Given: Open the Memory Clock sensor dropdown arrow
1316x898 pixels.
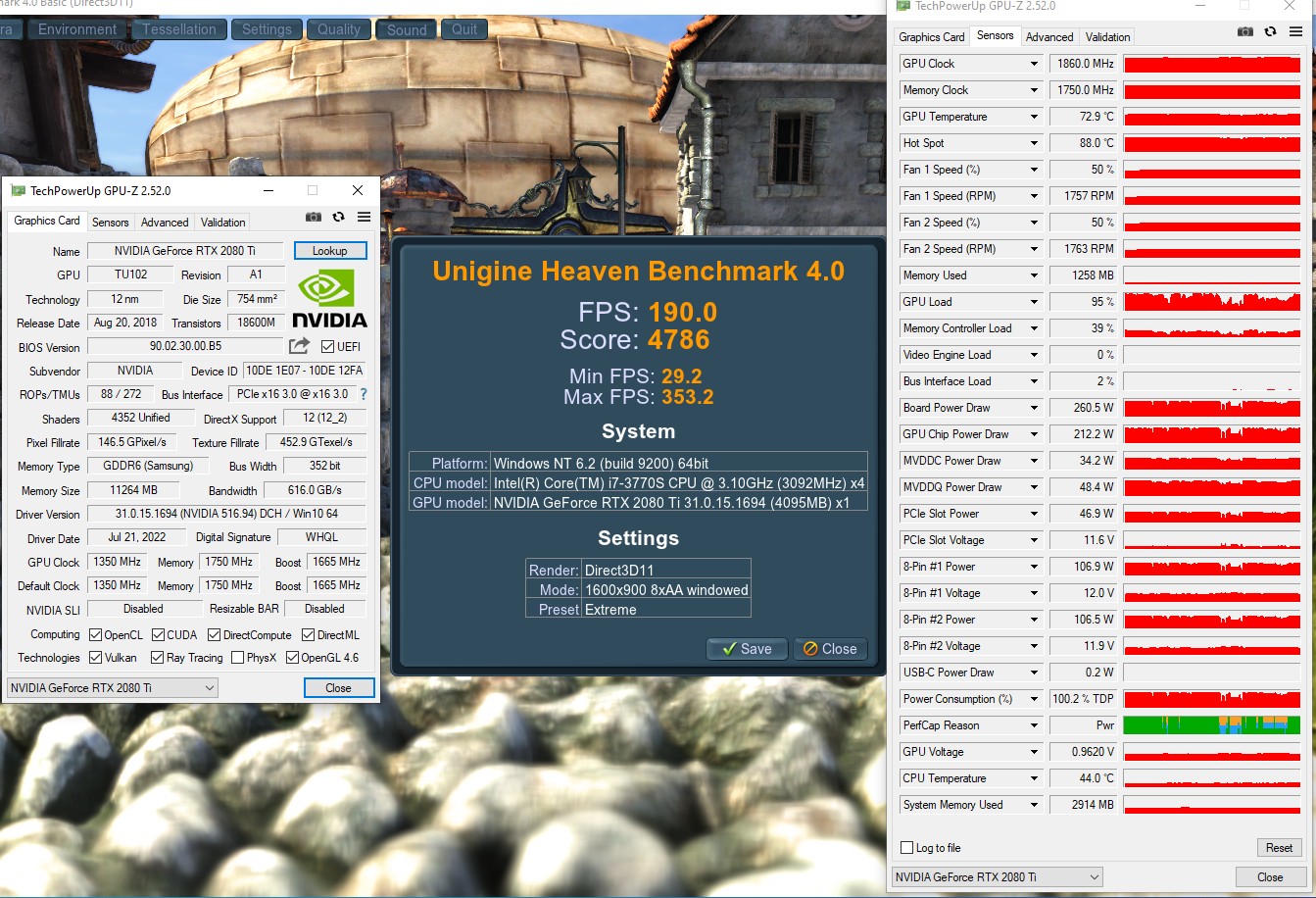Looking at the screenshot, I should 1034,90.
